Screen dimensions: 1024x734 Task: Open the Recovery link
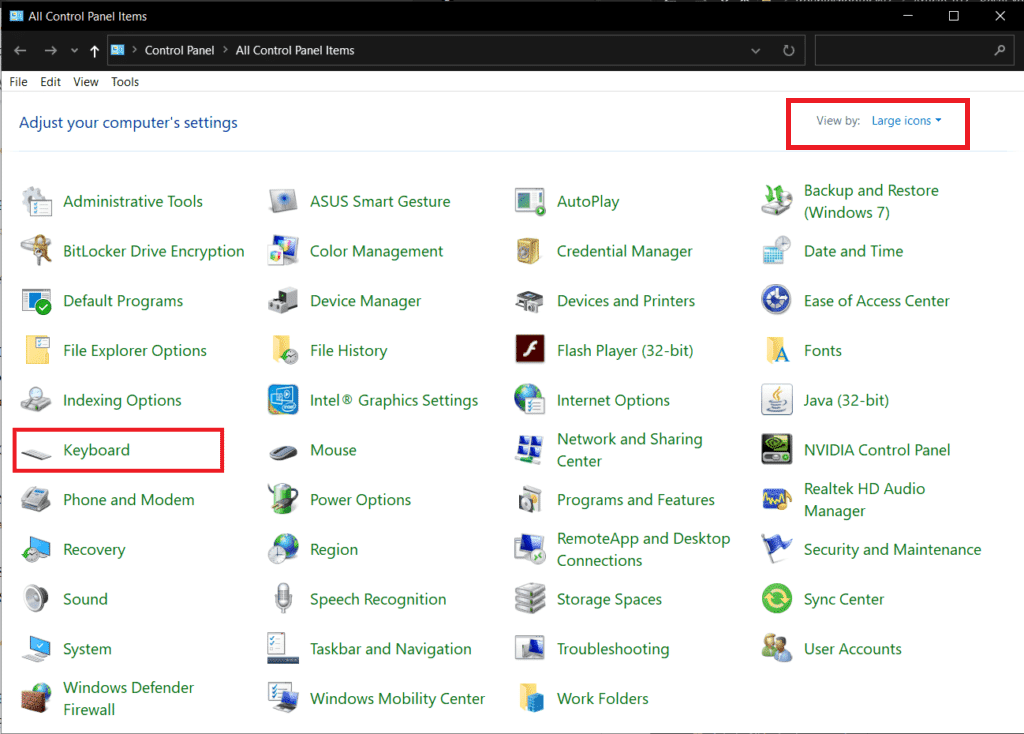coord(94,549)
